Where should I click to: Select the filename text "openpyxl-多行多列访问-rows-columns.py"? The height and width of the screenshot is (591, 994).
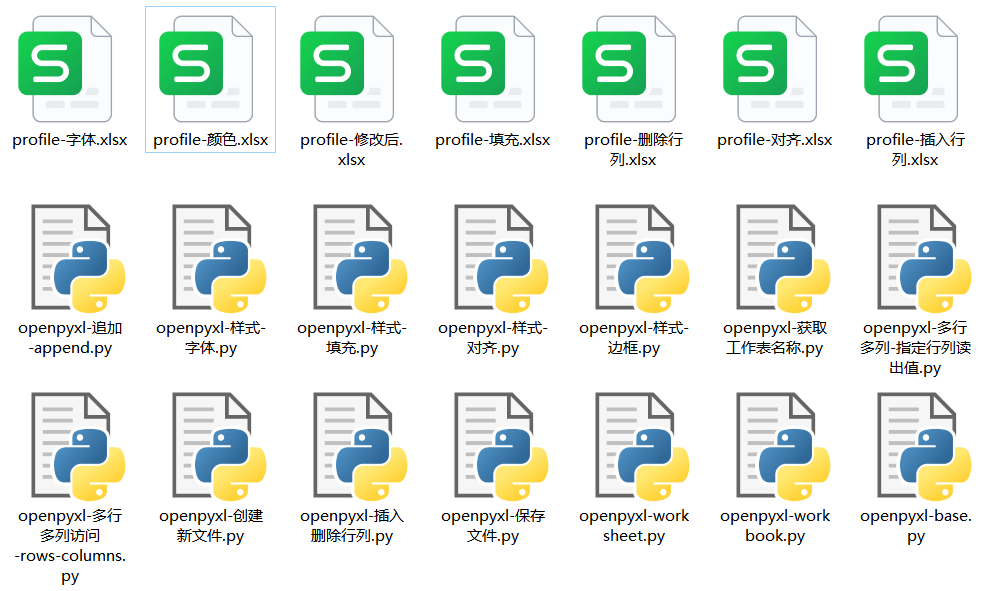click(x=70, y=546)
